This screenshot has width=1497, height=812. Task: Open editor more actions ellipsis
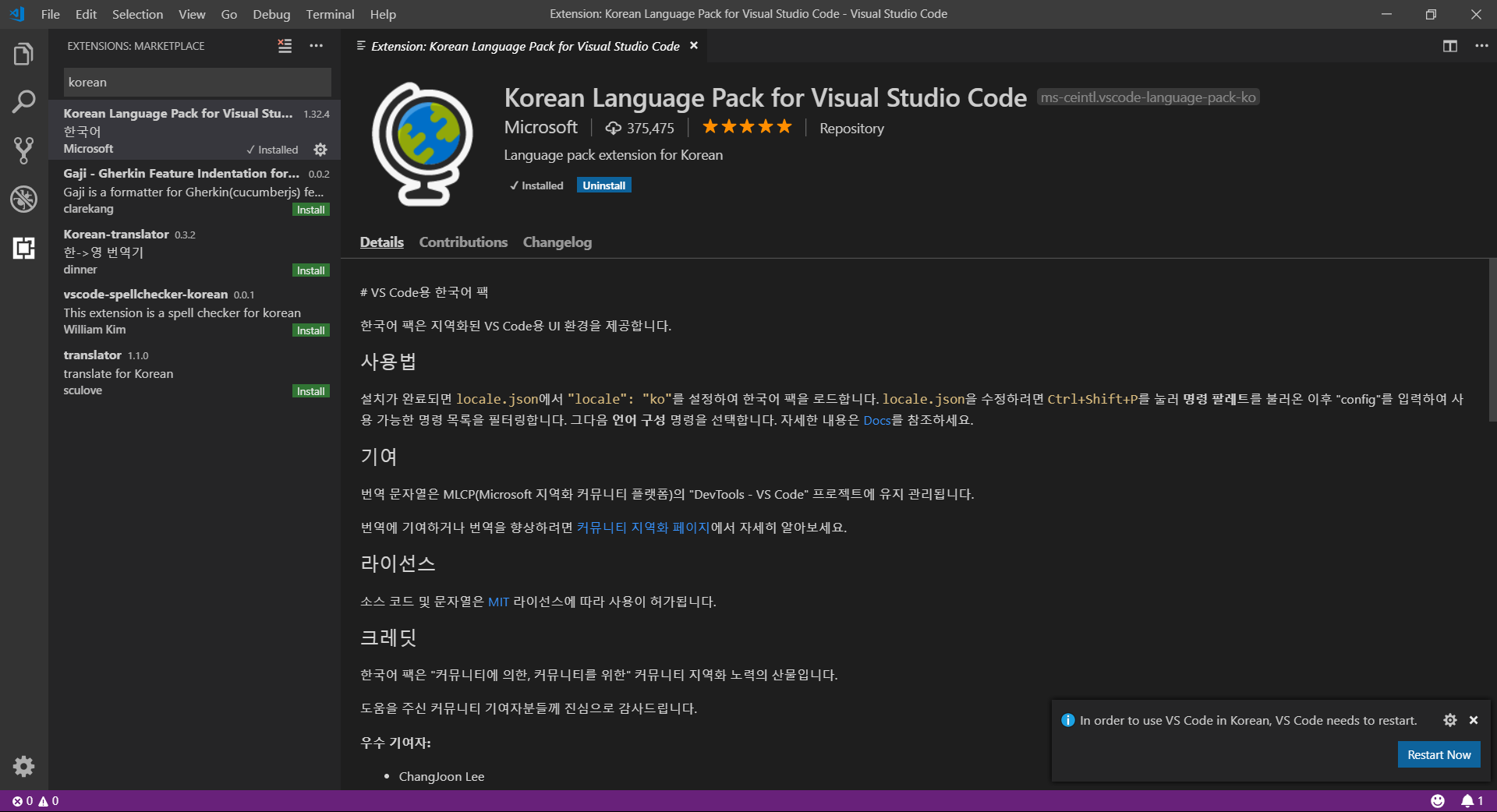coord(1481,46)
